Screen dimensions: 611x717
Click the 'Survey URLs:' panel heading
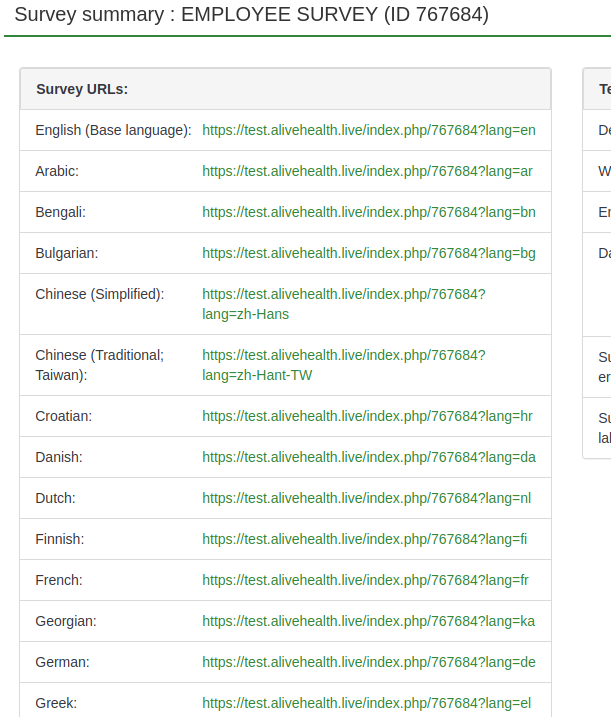tap(82, 89)
